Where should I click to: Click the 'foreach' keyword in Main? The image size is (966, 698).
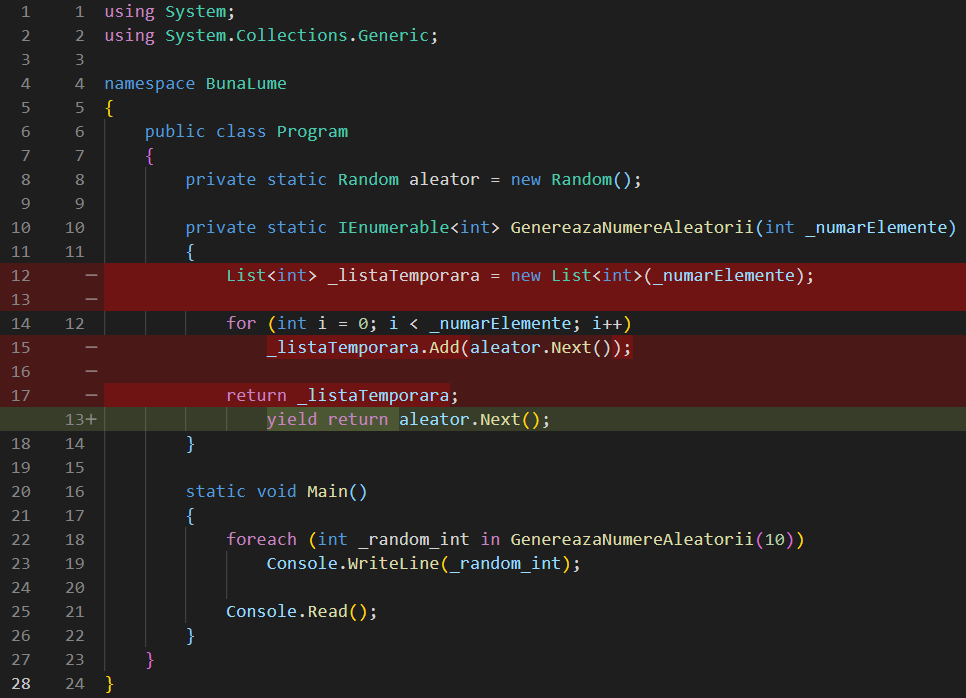pyautogui.click(x=261, y=540)
